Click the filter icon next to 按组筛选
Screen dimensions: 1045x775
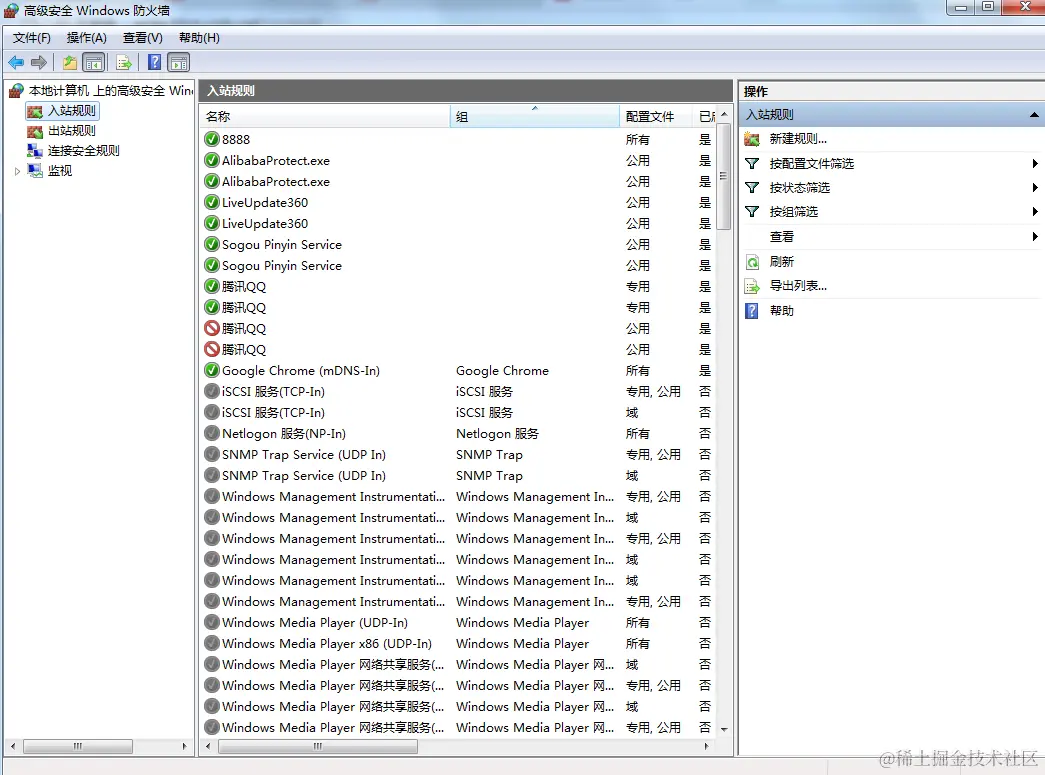(752, 211)
